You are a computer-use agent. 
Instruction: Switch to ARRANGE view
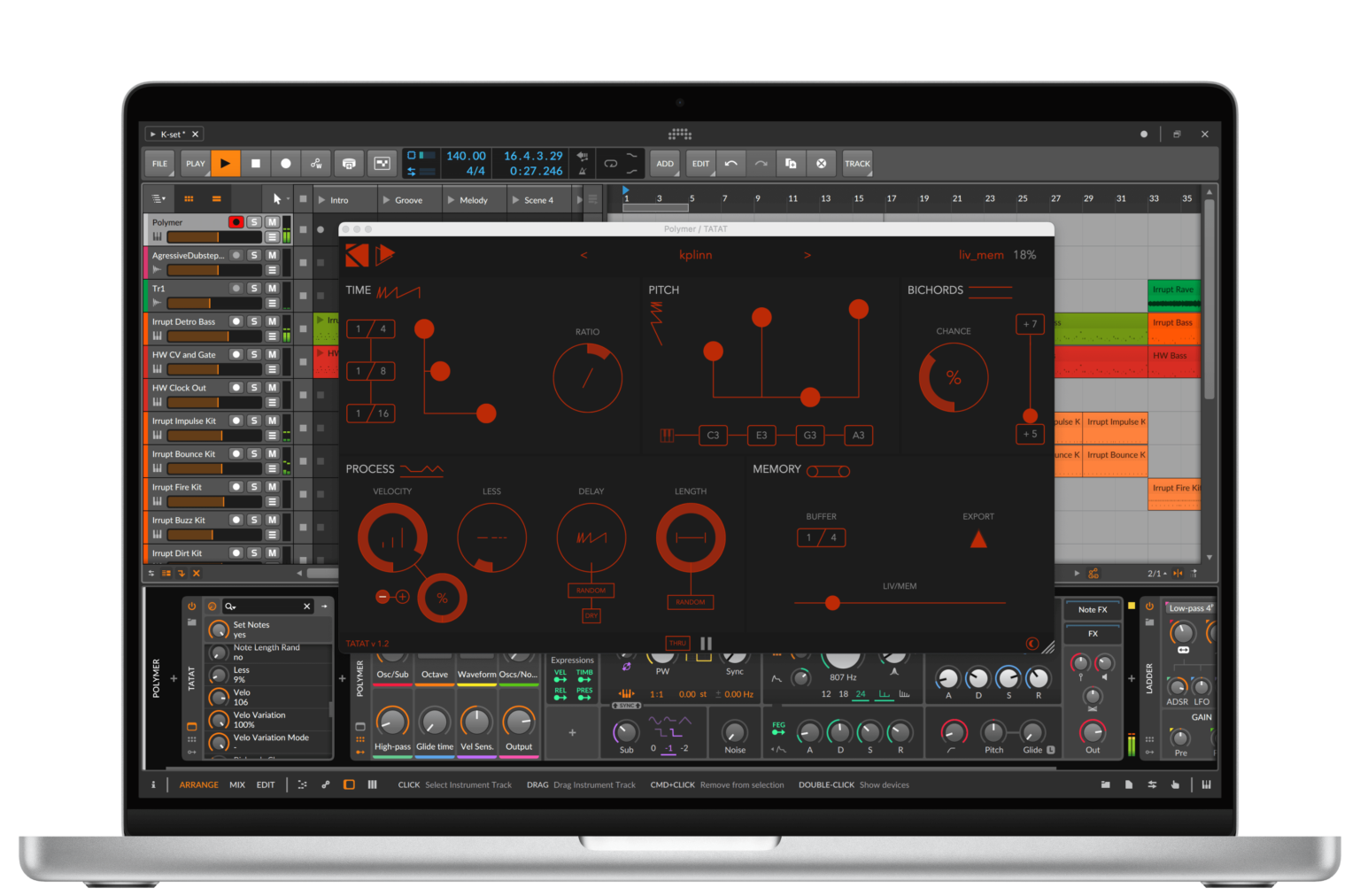[198, 784]
